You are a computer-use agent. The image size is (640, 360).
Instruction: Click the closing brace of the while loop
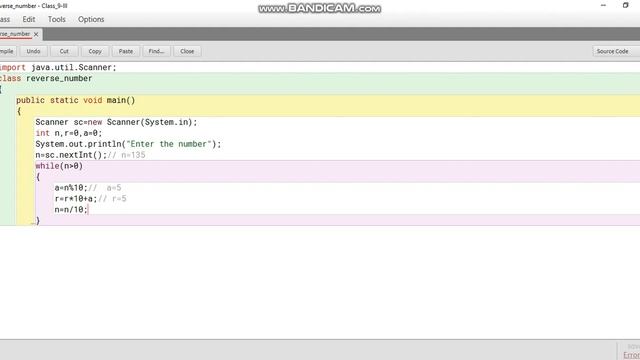click(x=38, y=221)
